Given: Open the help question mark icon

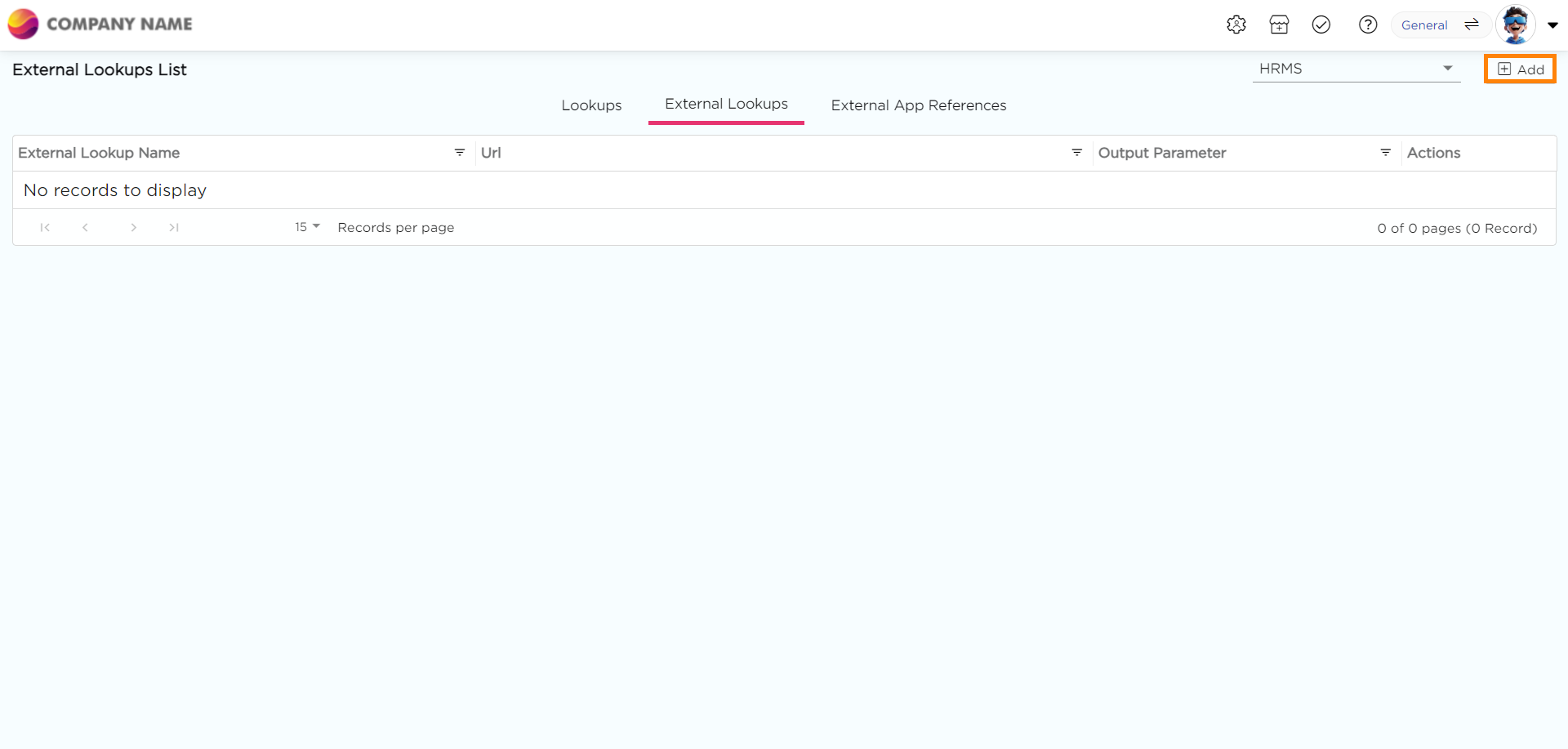Looking at the screenshot, I should [1368, 25].
